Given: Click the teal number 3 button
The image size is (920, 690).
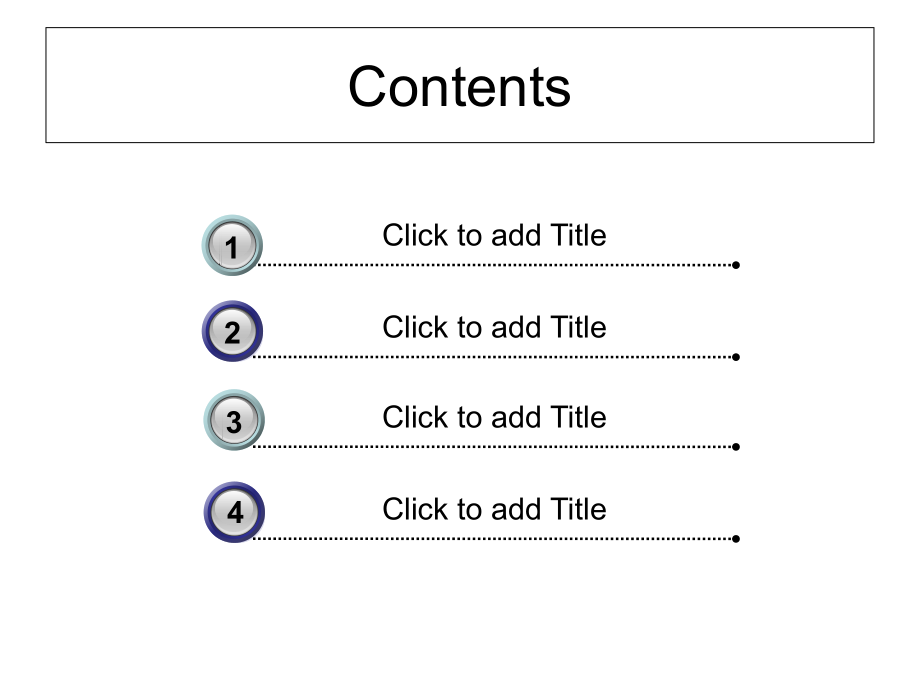Looking at the screenshot, I should pos(234,420).
